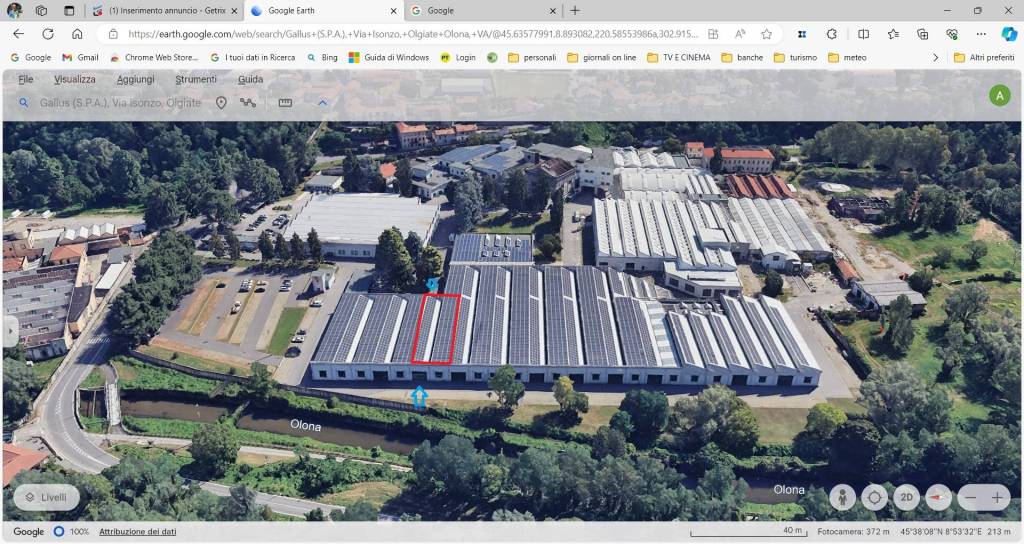1024x544 pixels.
Task: Open the Strumenti menu
Action: [195, 79]
